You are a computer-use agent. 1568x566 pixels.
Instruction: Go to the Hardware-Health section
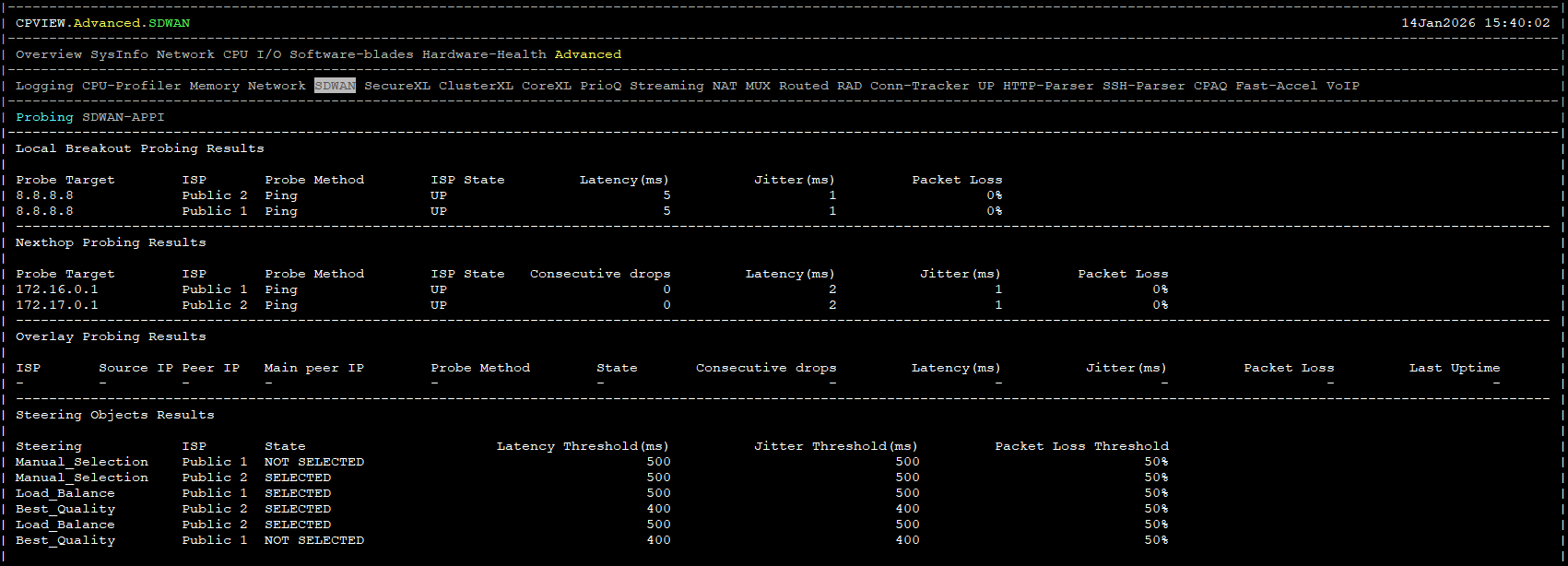pos(484,54)
